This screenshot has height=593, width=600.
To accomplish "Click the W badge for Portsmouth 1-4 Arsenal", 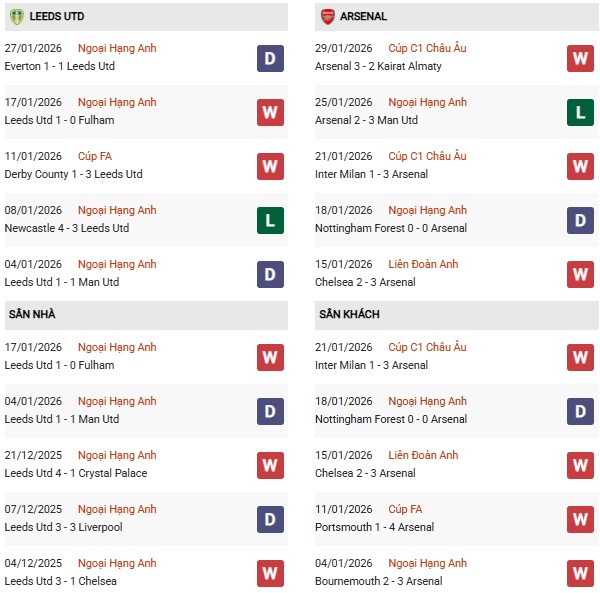I will [x=580, y=519].
